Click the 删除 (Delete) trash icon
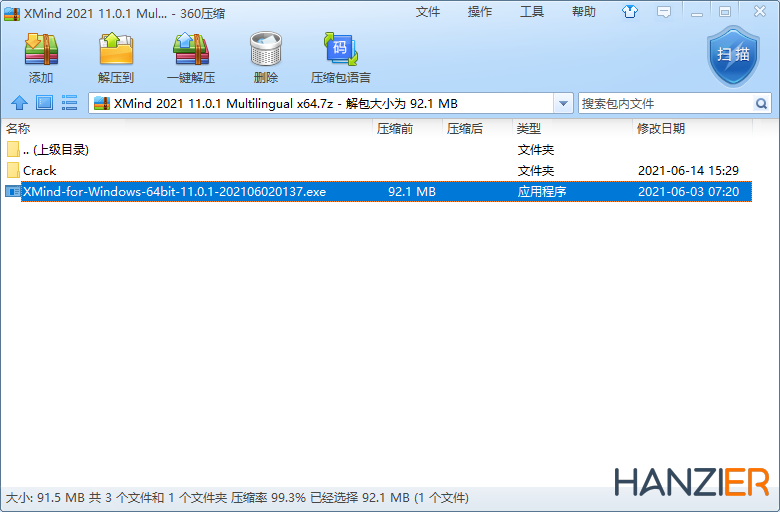Viewport: 780px width, 512px height. coord(266,57)
